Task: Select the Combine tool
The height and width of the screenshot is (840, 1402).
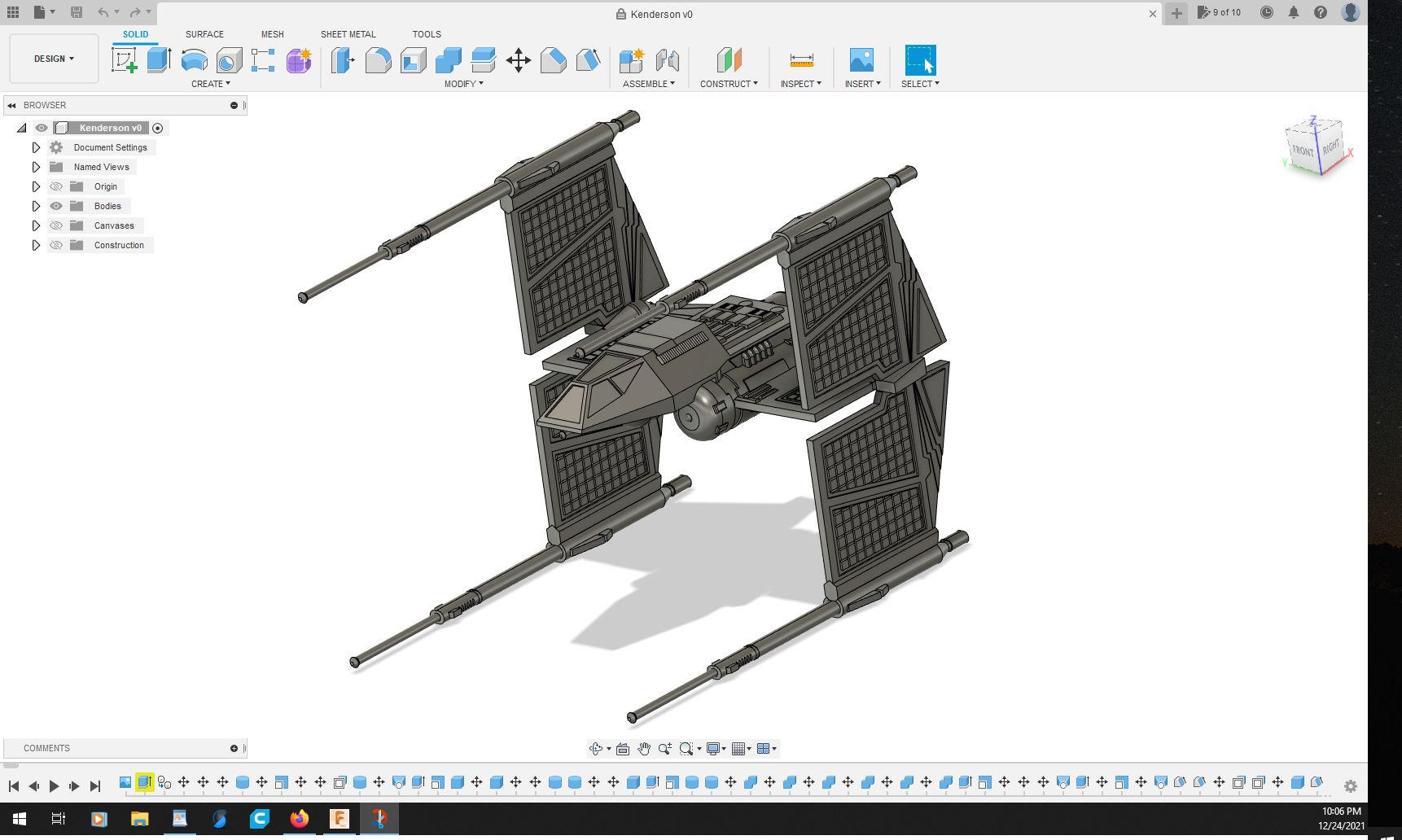Action: [x=448, y=60]
